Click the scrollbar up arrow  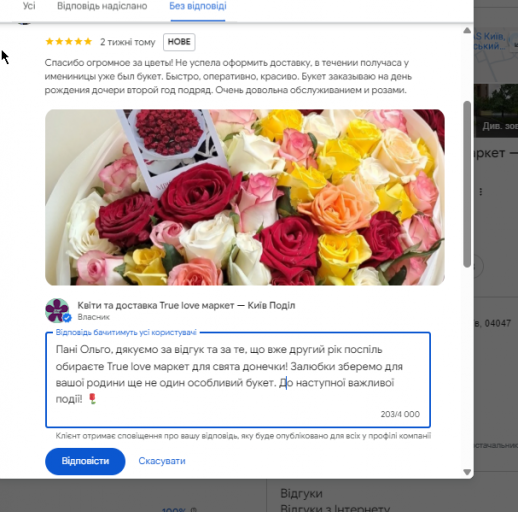click(467, 31)
